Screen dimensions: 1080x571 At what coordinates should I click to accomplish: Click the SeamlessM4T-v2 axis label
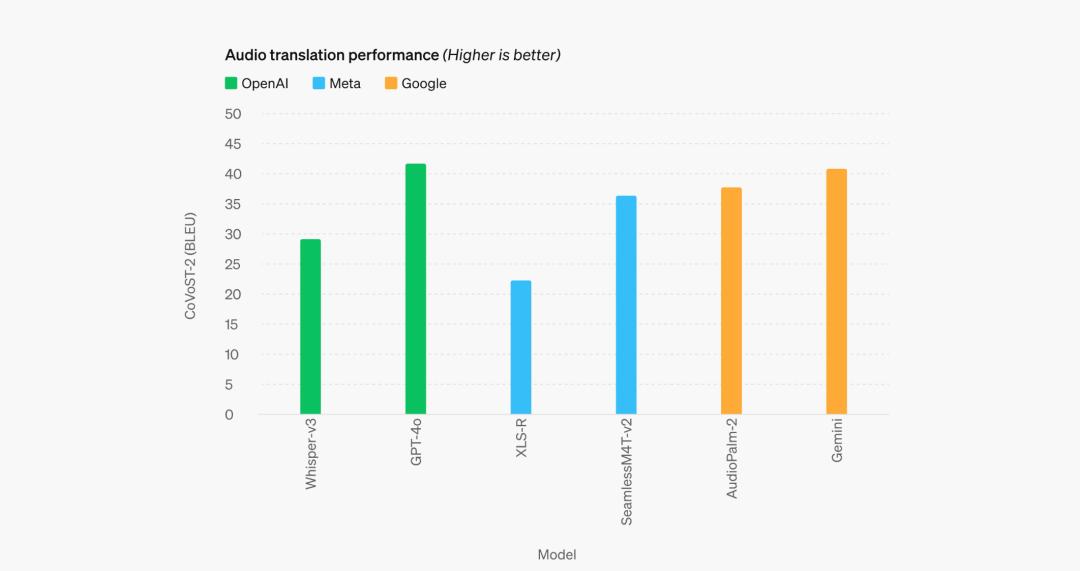pyautogui.click(x=626, y=472)
